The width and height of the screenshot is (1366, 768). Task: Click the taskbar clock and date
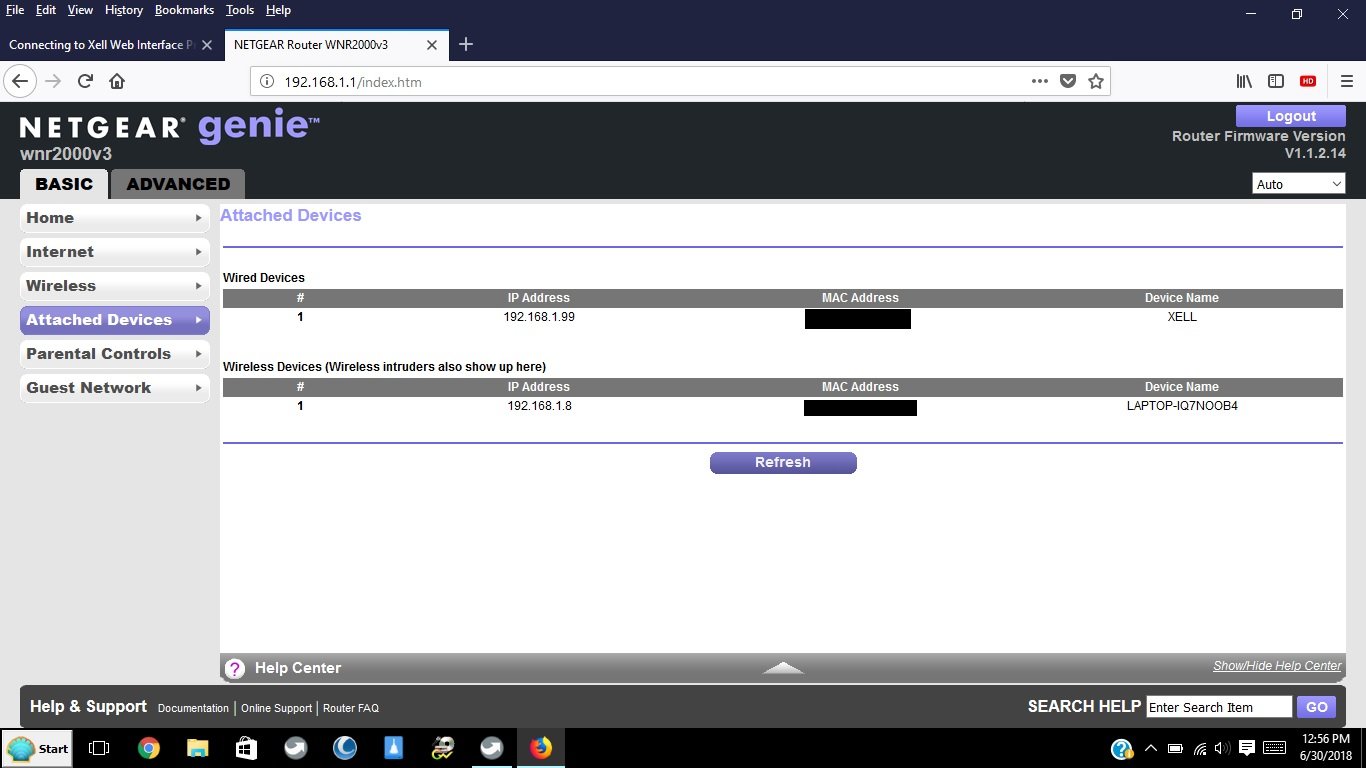pos(1328,748)
